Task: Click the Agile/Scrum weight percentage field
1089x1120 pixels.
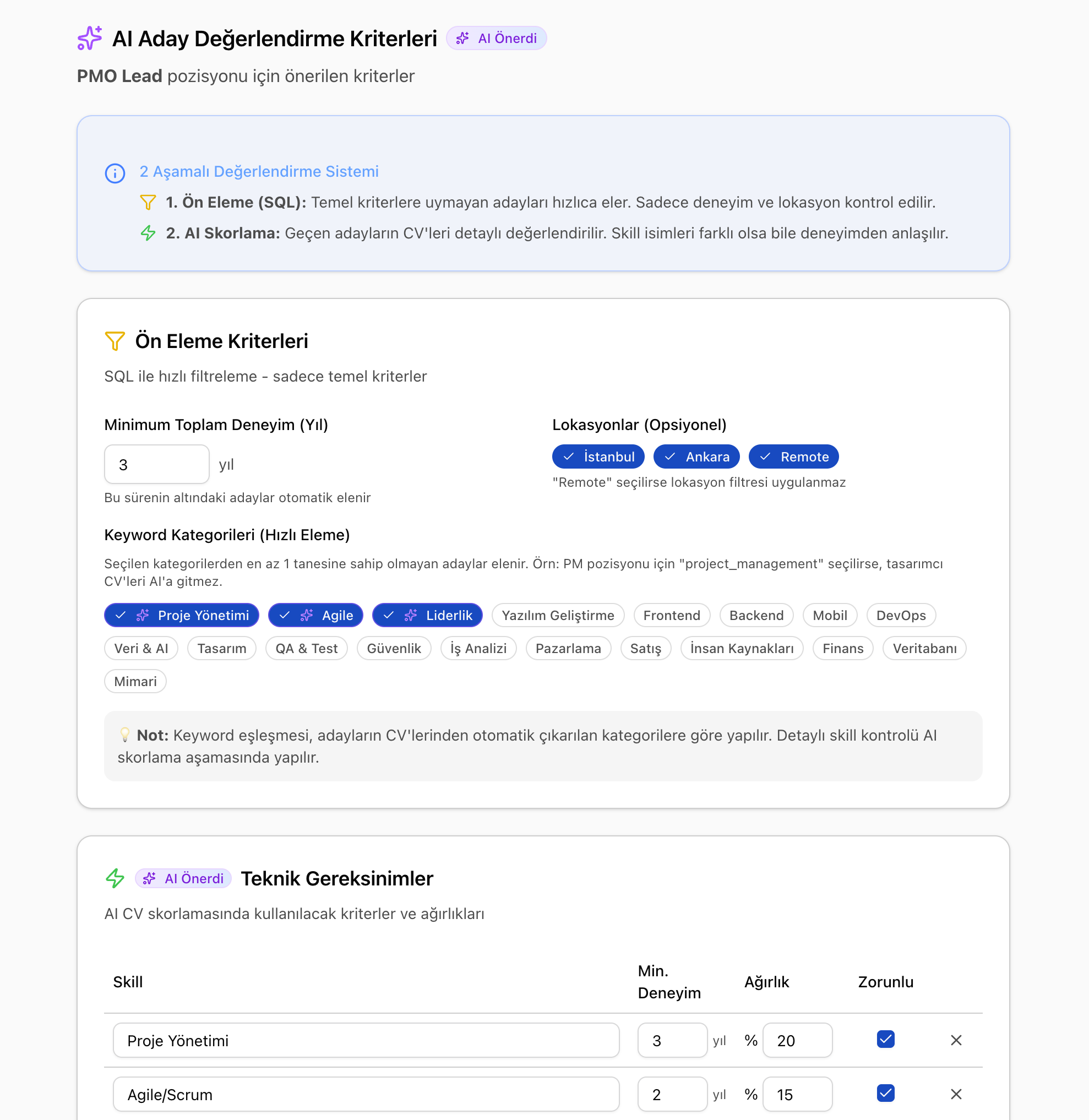Action: click(797, 1094)
